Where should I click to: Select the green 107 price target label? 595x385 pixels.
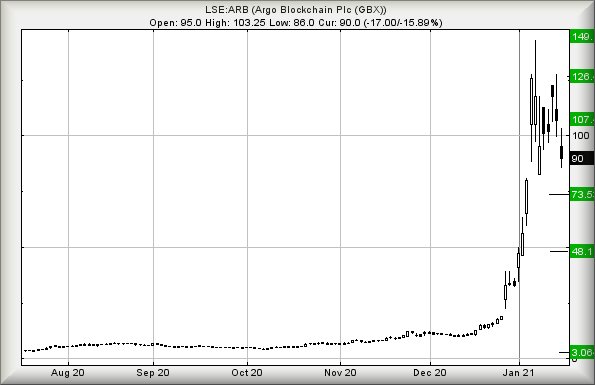pos(582,119)
